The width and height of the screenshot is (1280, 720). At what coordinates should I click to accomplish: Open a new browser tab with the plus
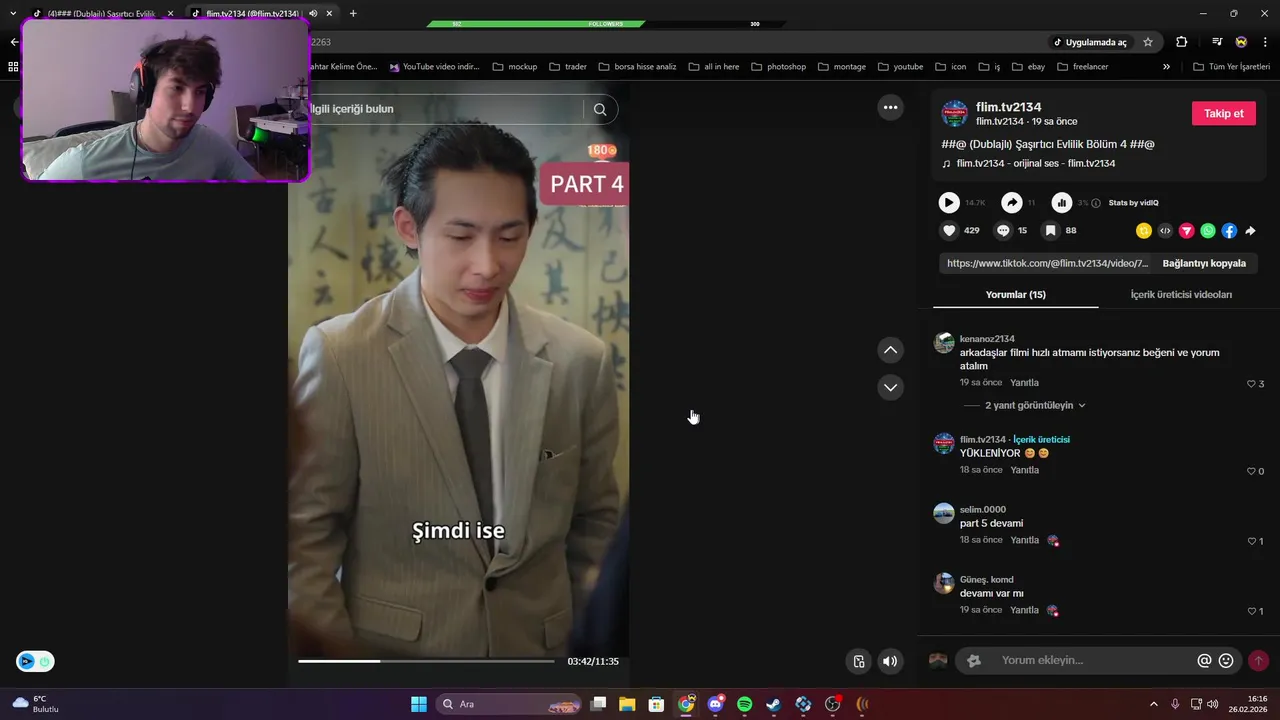click(353, 14)
